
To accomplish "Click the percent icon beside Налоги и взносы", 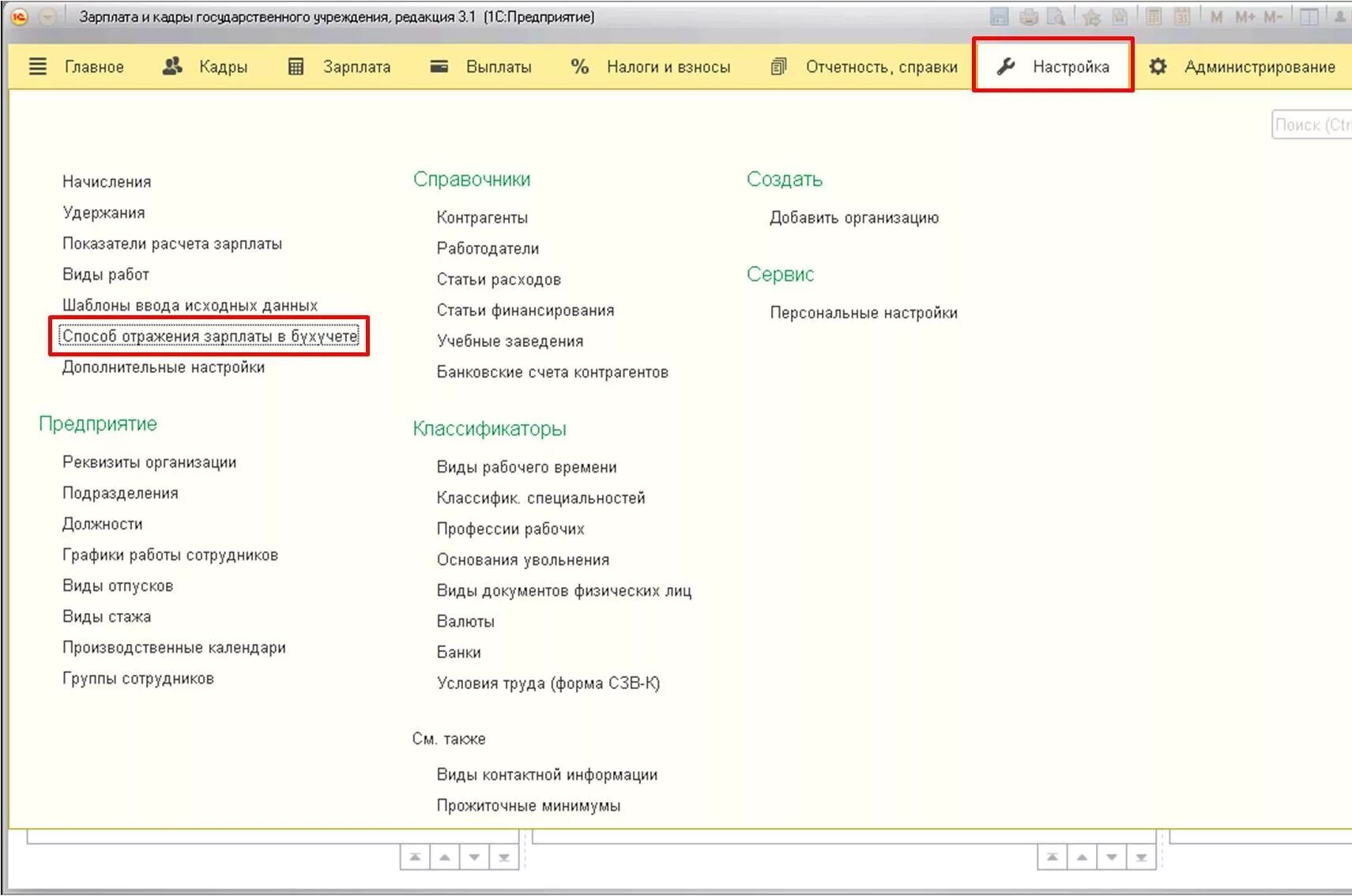I will coord(580,66).
